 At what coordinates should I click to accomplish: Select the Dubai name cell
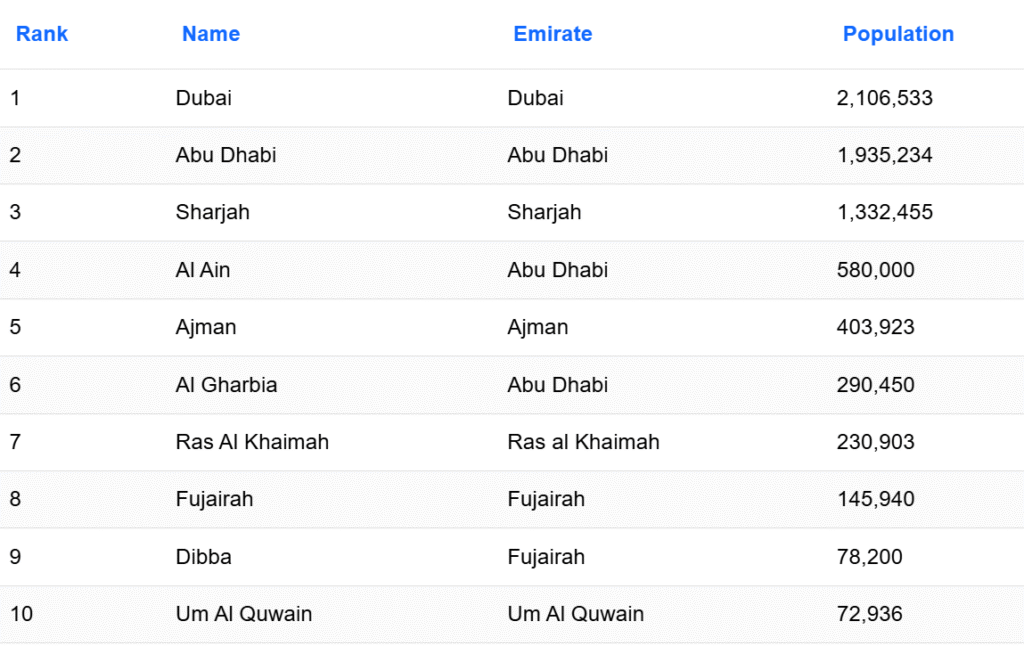(x=204, y=98)
